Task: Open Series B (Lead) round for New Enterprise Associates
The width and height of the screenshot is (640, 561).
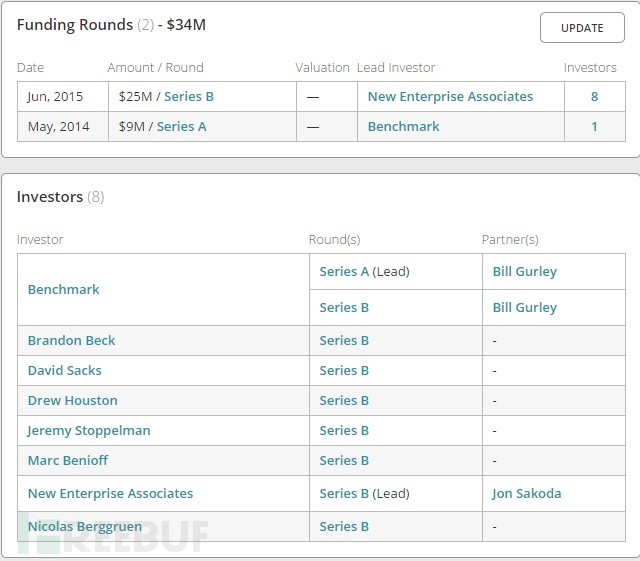Action: (364, 494)
